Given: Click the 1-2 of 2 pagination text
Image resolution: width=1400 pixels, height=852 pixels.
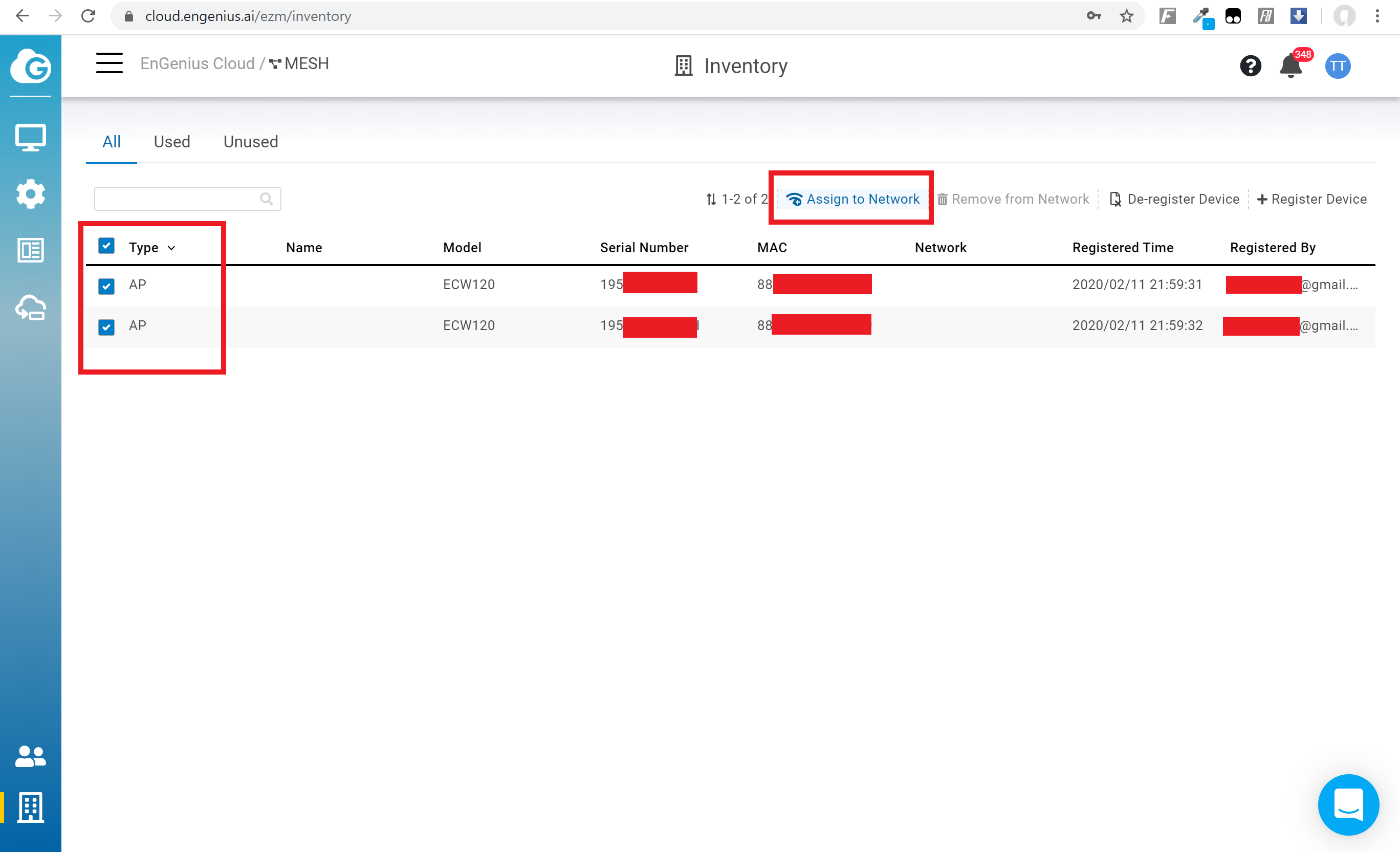Looking at the screenshot, I should click(745, 200).
